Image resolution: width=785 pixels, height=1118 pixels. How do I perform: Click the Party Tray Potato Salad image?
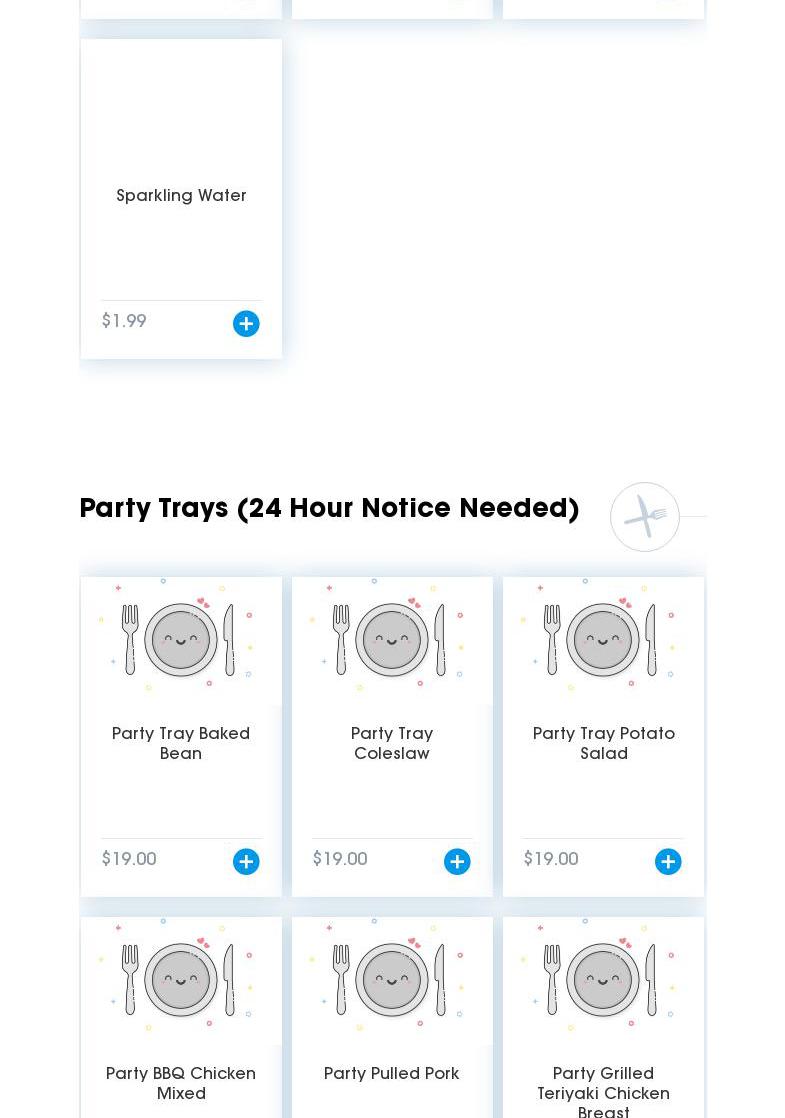point(604,637)
